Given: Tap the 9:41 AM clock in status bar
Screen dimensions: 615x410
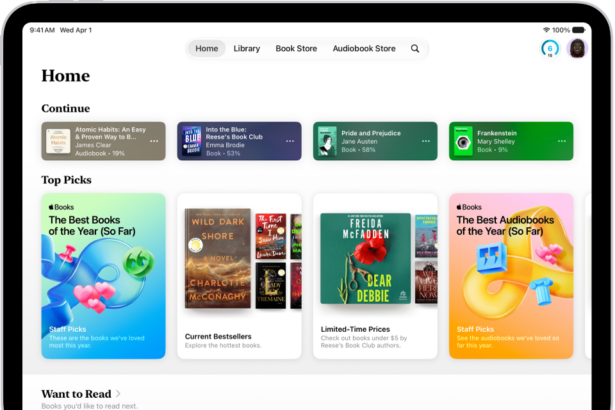Looking at the screenshot, I should [x=42, y=30].
